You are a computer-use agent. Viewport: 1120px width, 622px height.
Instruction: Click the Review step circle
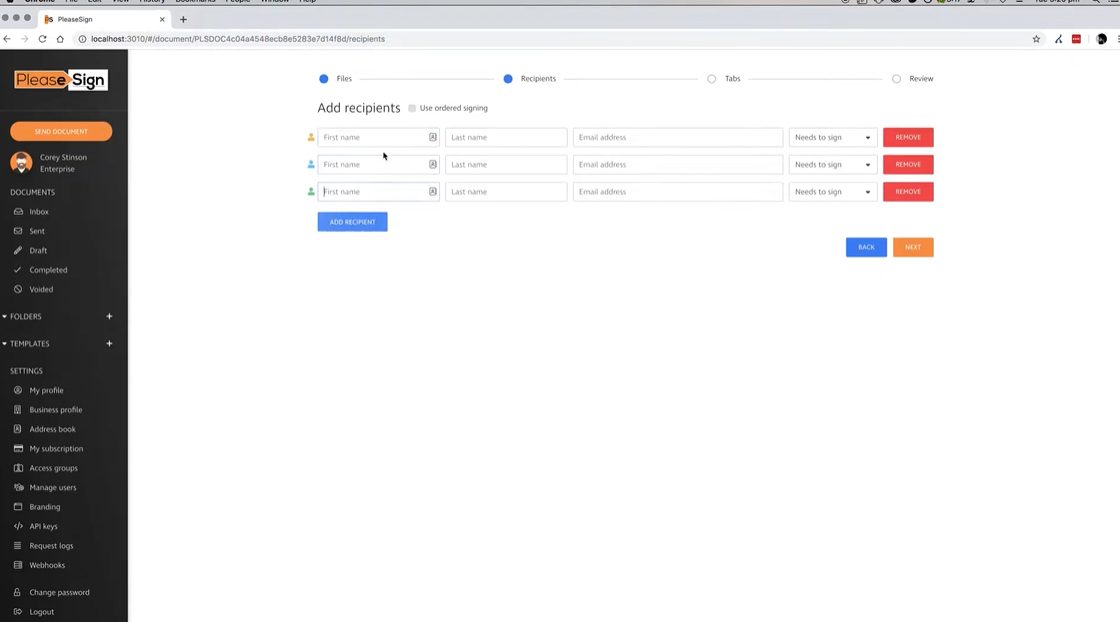tap(896, 78)
